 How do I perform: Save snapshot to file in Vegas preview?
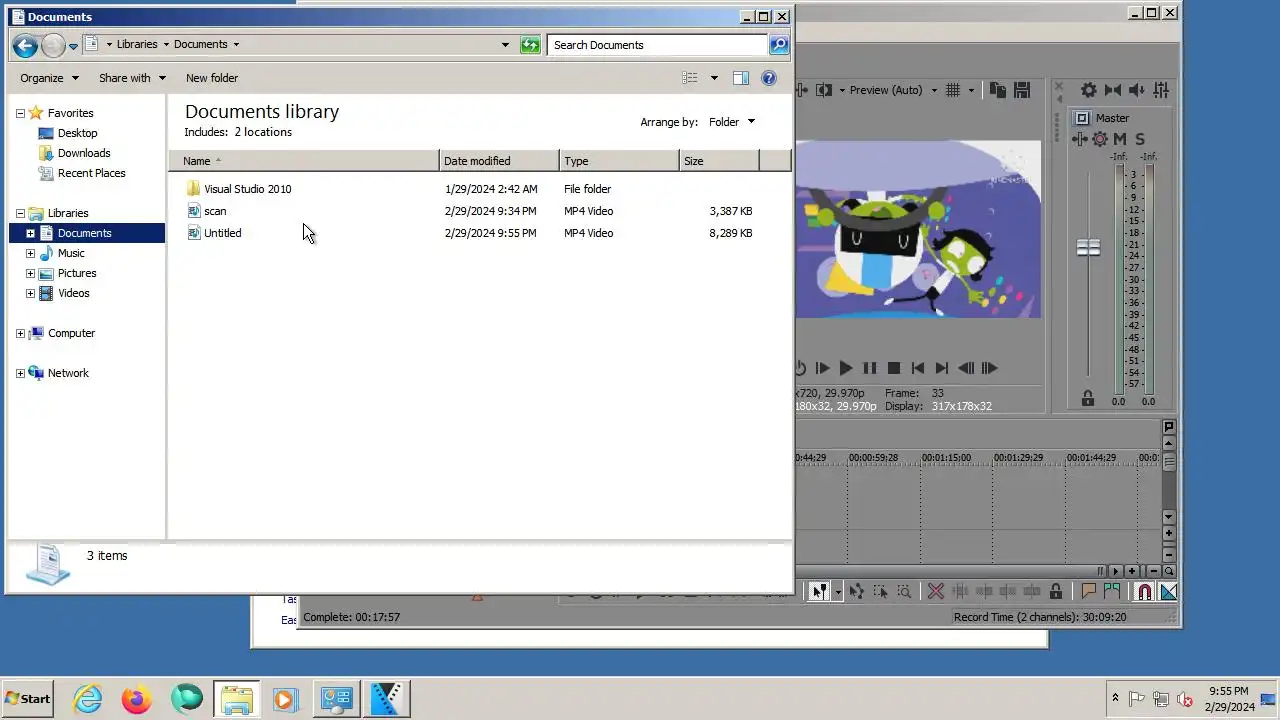1022,90
